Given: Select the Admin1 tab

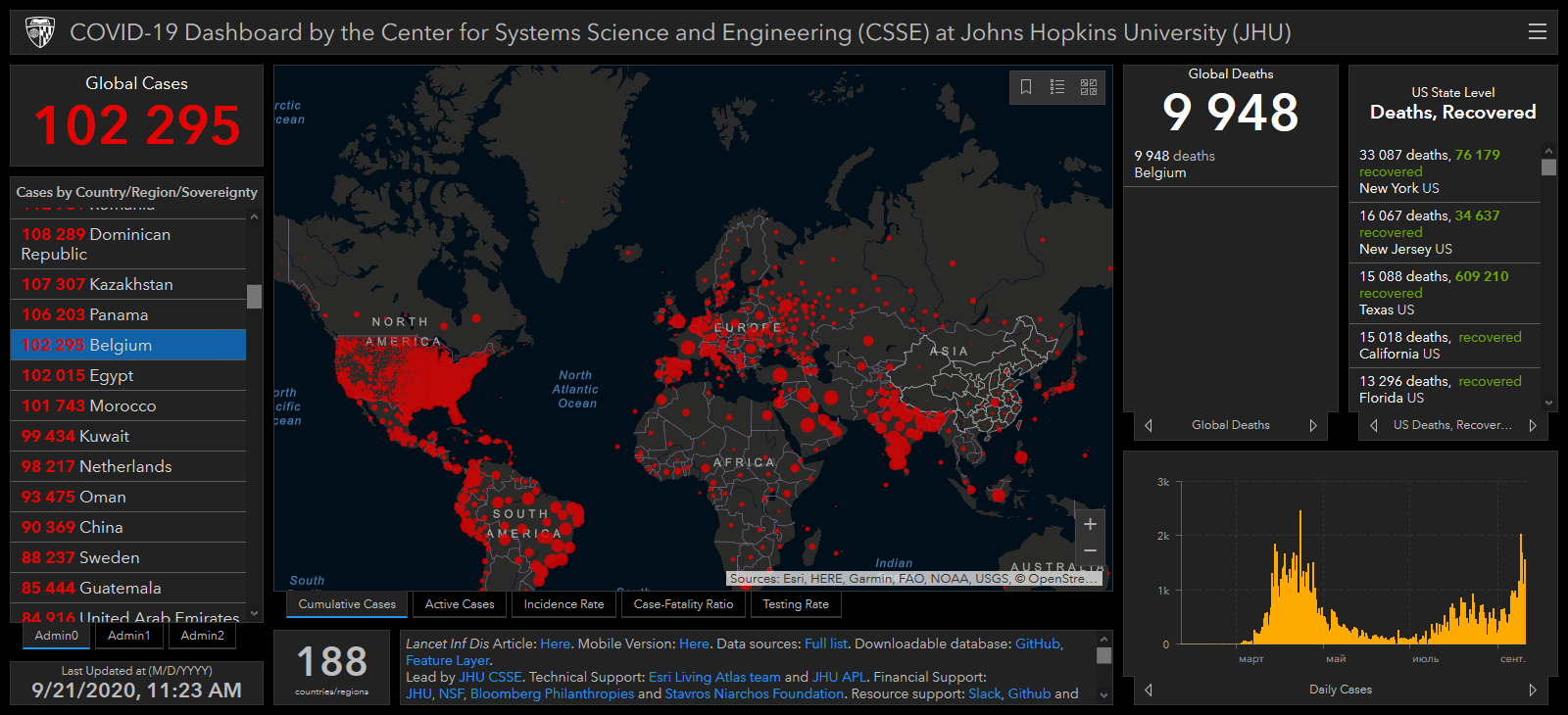Looking at the screenshot, I should (x=129, y=636).
